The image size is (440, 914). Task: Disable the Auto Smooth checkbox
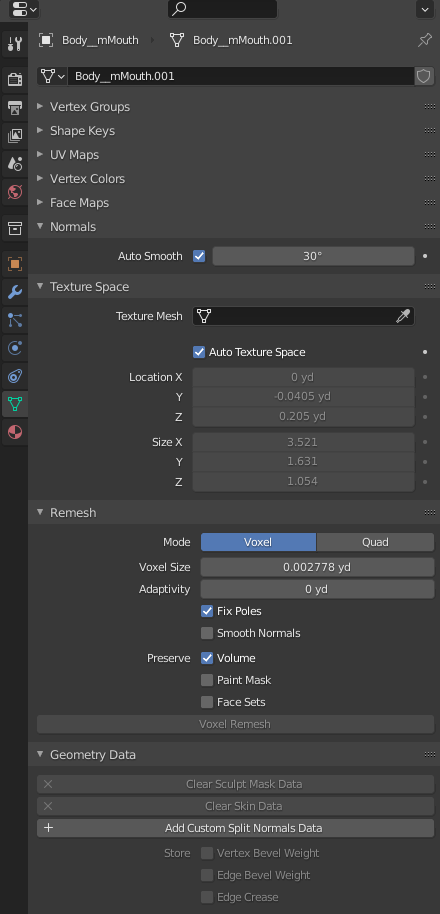pos(199,256)
